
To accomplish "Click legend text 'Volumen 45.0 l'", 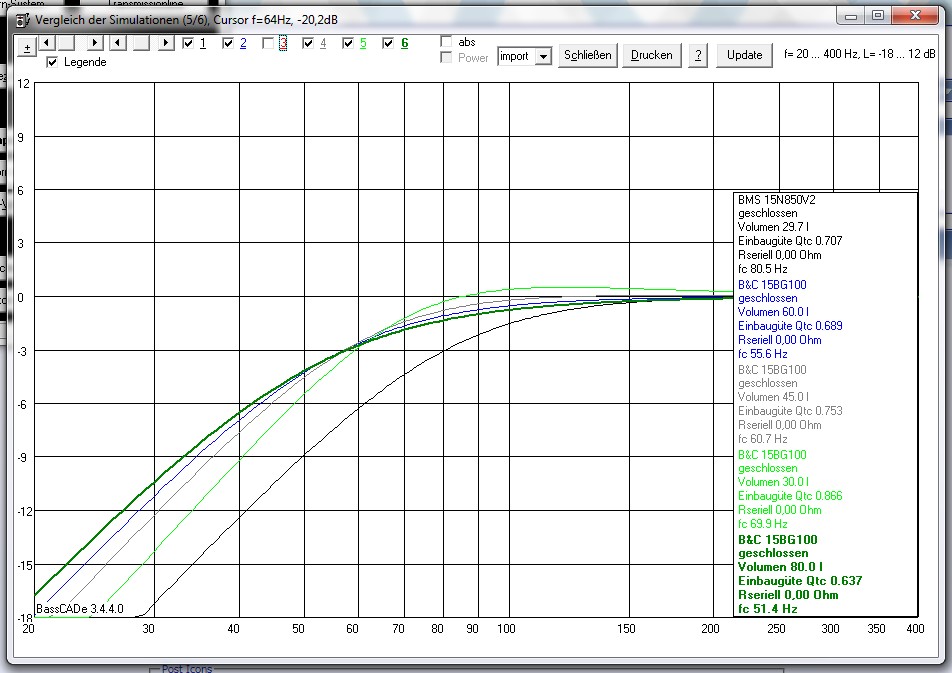I will coord(774,397).
